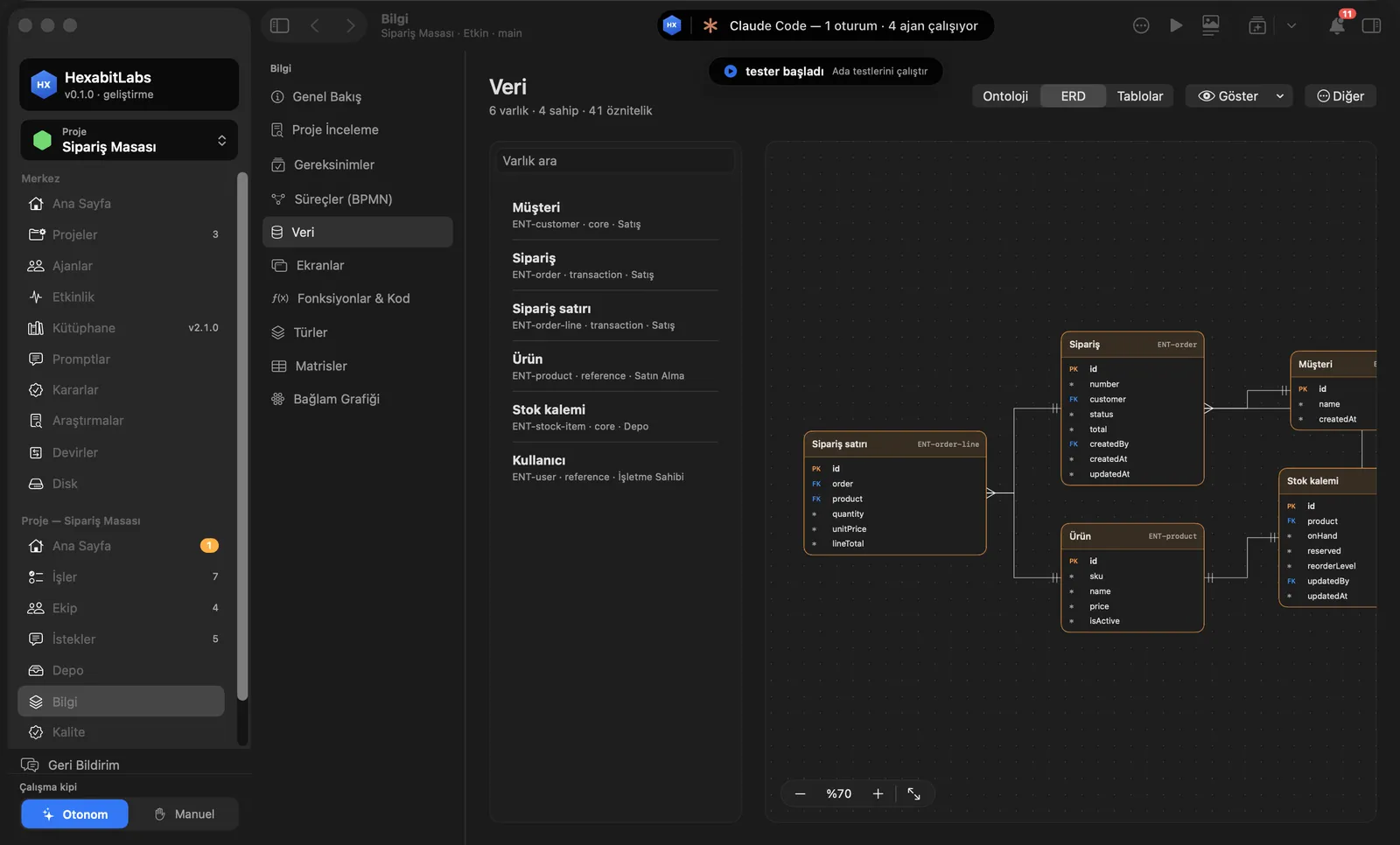Click the tester başladı notification
The image size is (1400, 845).
(x=826, y=71)
